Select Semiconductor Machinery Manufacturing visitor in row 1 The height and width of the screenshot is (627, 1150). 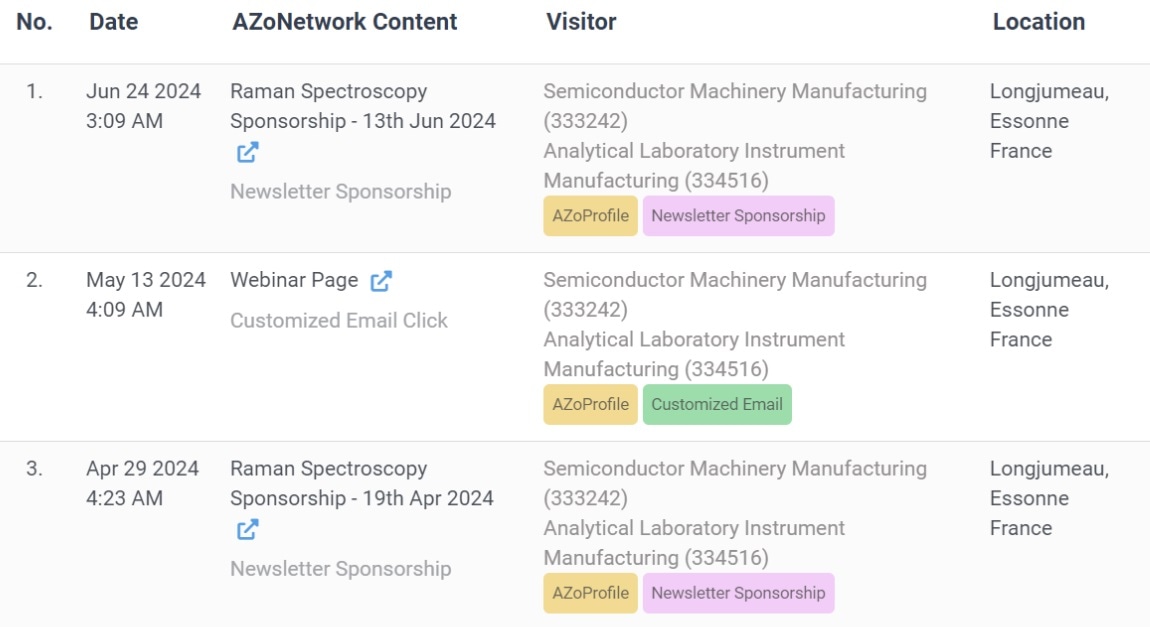coord(735,106)
